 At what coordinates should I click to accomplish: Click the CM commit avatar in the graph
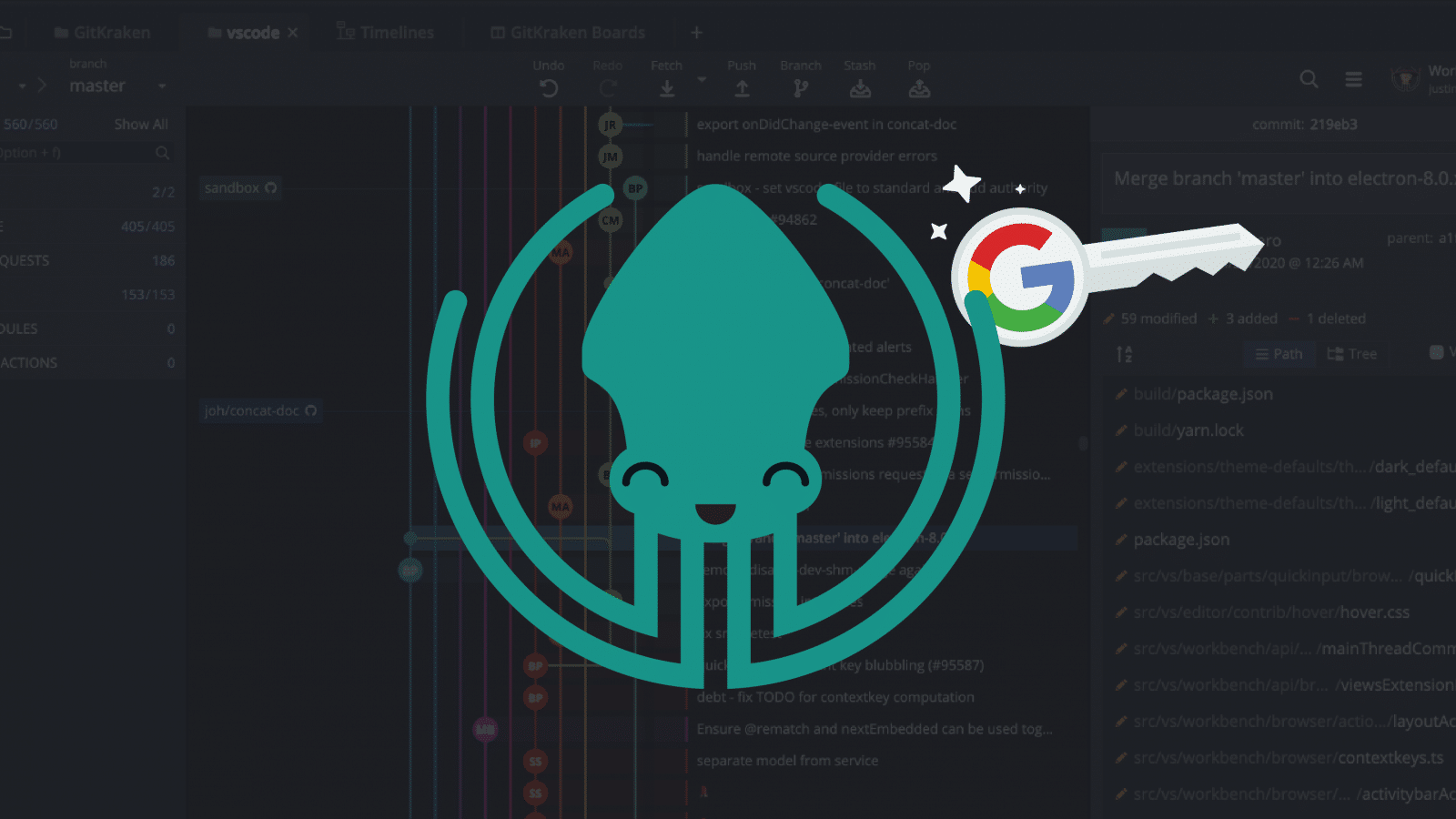[x=610, y=220]
